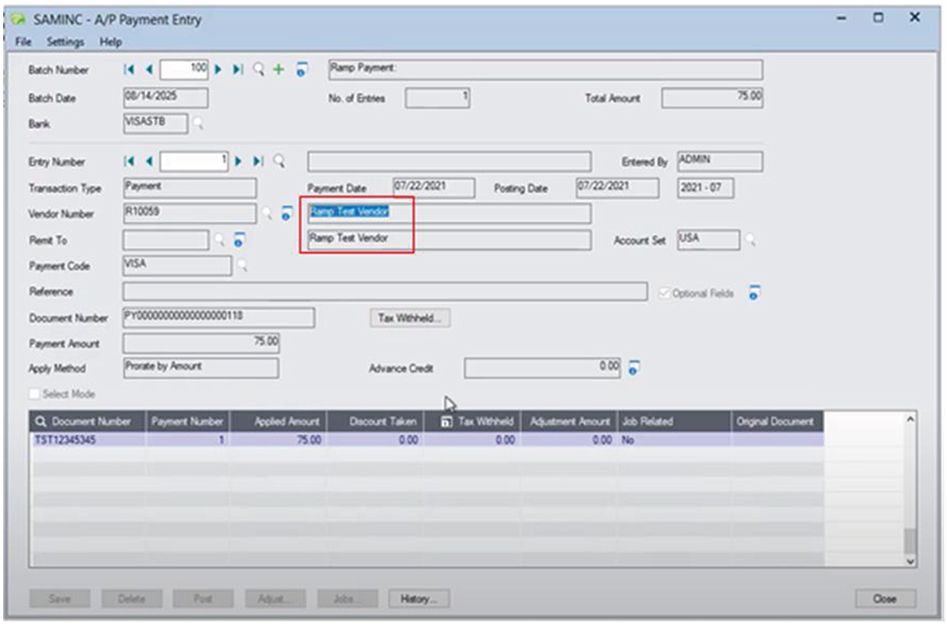
Task: Go to last batch number
Action: [x=238, y=69]
